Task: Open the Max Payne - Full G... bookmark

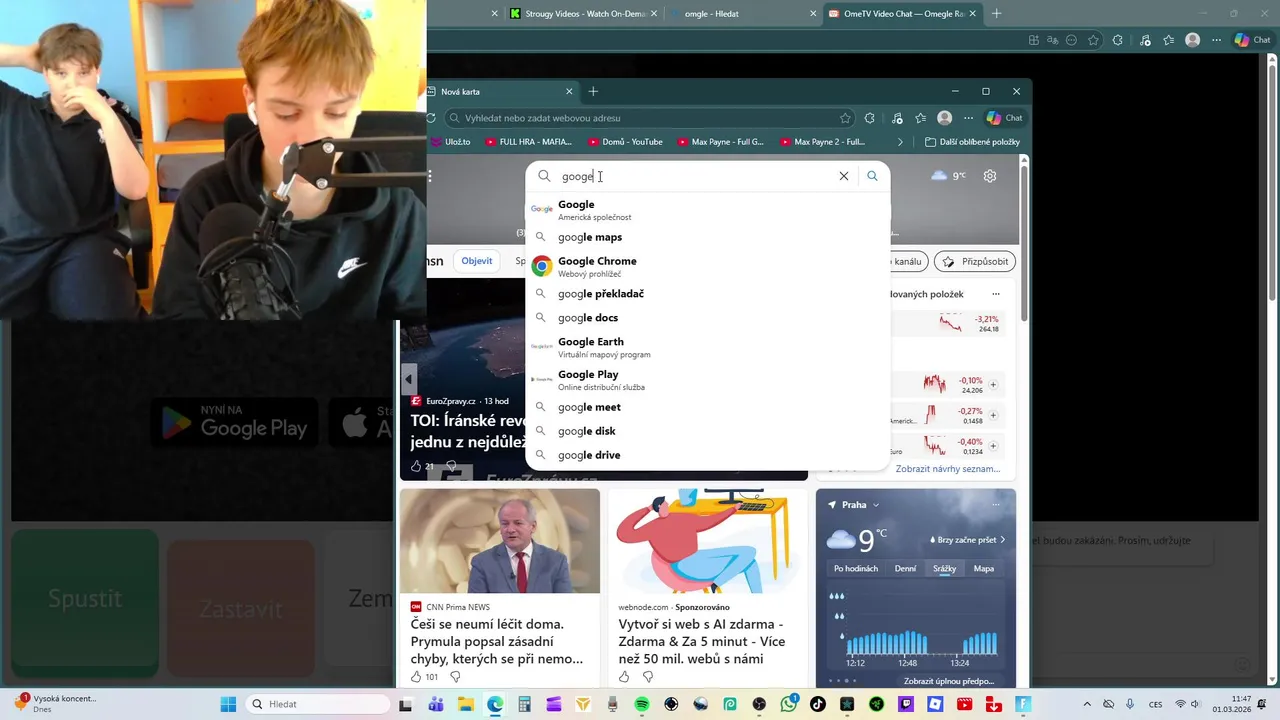Action: 720,142
